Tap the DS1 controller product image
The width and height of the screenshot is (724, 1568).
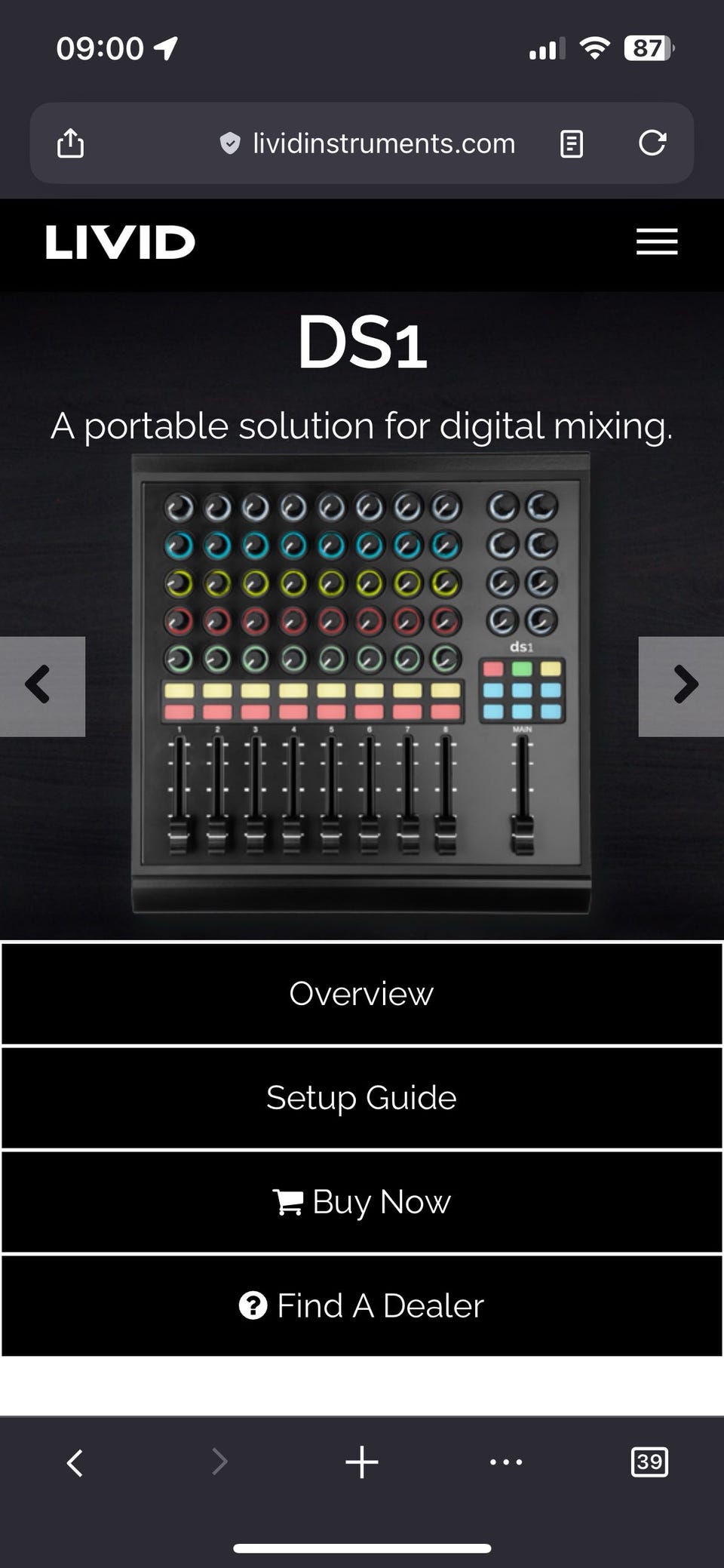click(x=361, y=684)
